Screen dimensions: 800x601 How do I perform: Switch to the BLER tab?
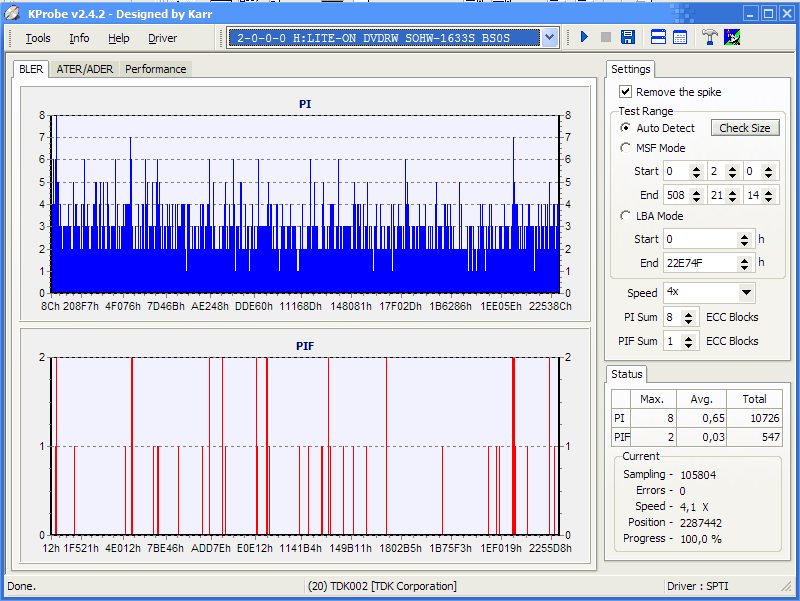(31, 69)
